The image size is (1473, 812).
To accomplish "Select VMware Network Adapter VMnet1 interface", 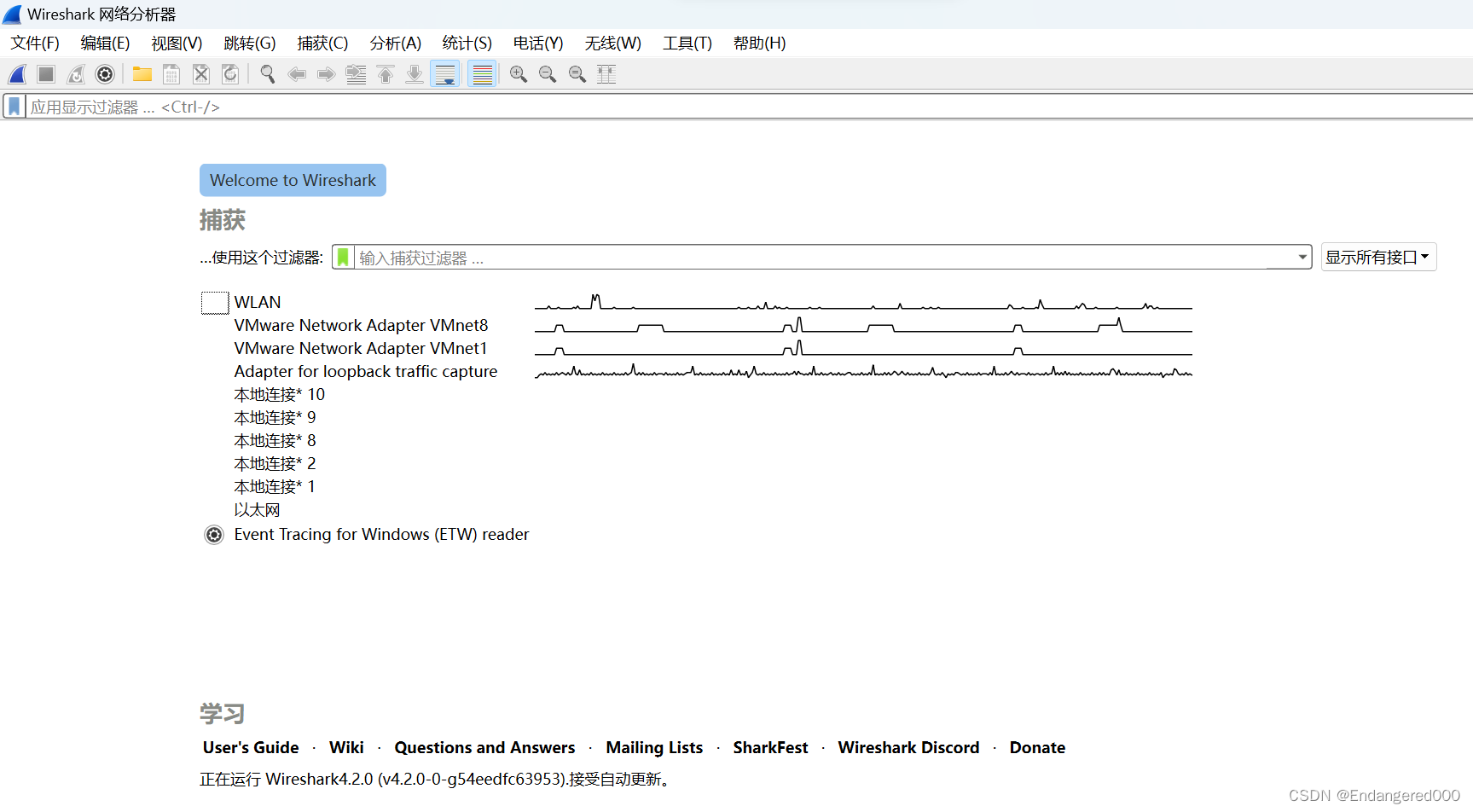I will (361, 349).
